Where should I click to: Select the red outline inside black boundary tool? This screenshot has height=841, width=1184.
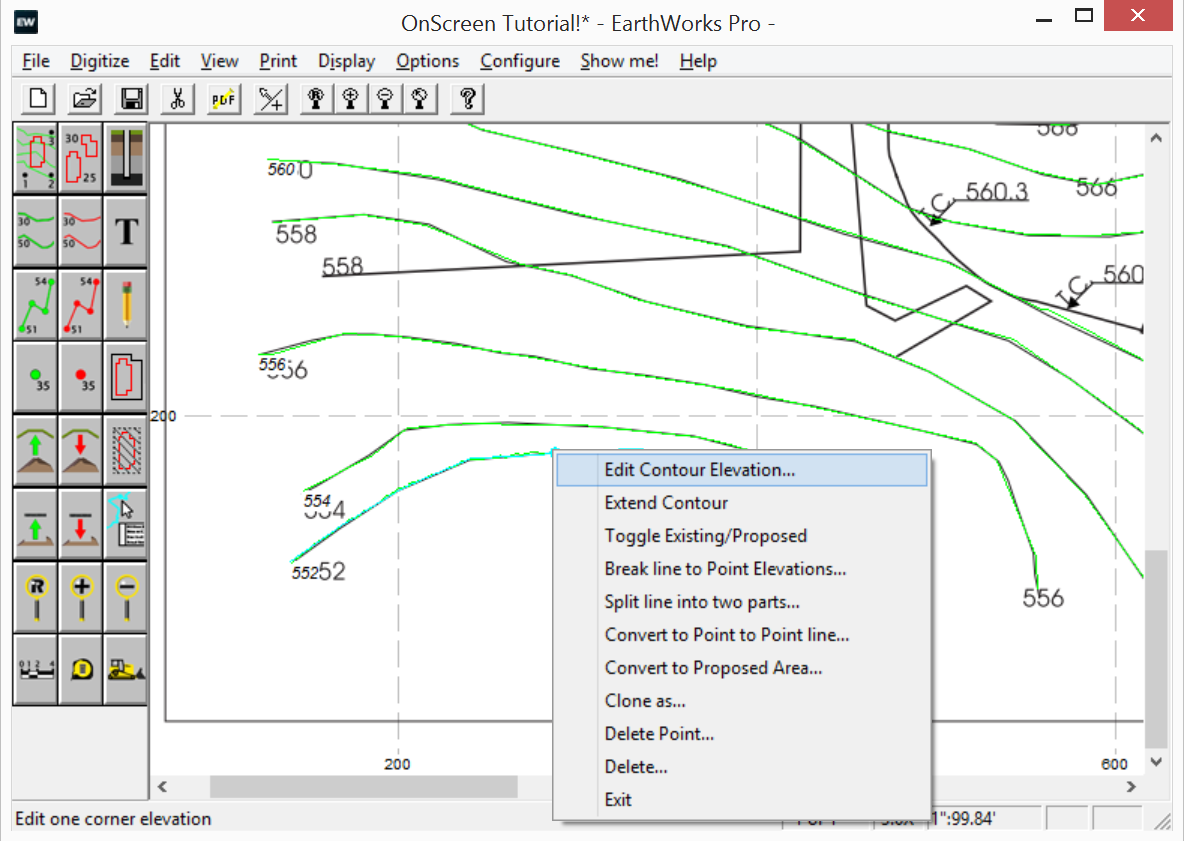(126, 377)
